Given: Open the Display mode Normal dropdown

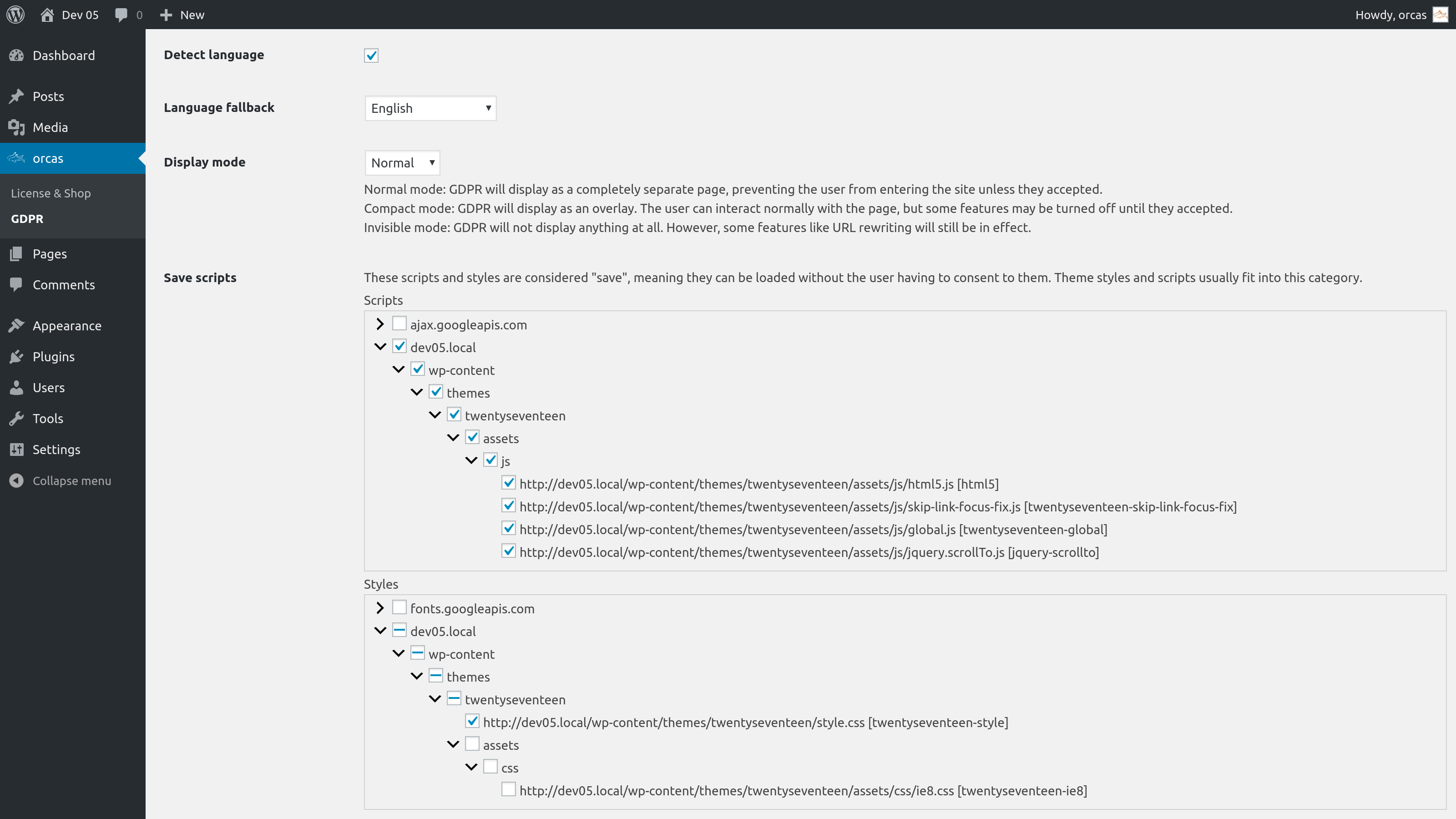Looking at the screenshot, I should tap(402, 163).
